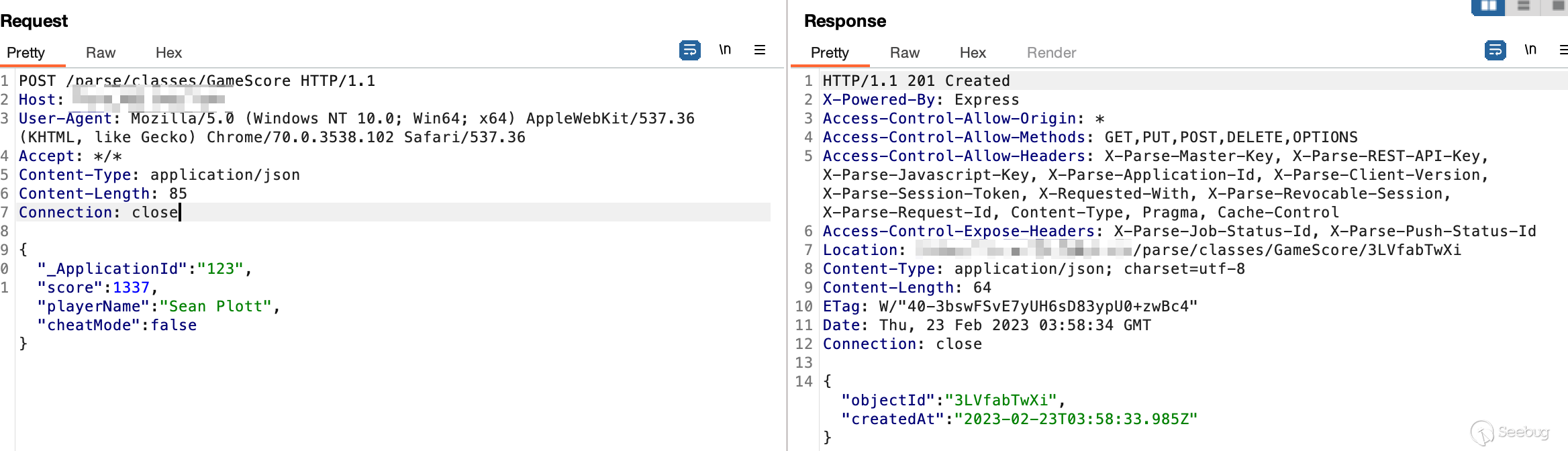Toggle non-printable characters in Request panel
Image resolution: width=1568 pixels, height=451 pixels.
(x=725, y=50)
